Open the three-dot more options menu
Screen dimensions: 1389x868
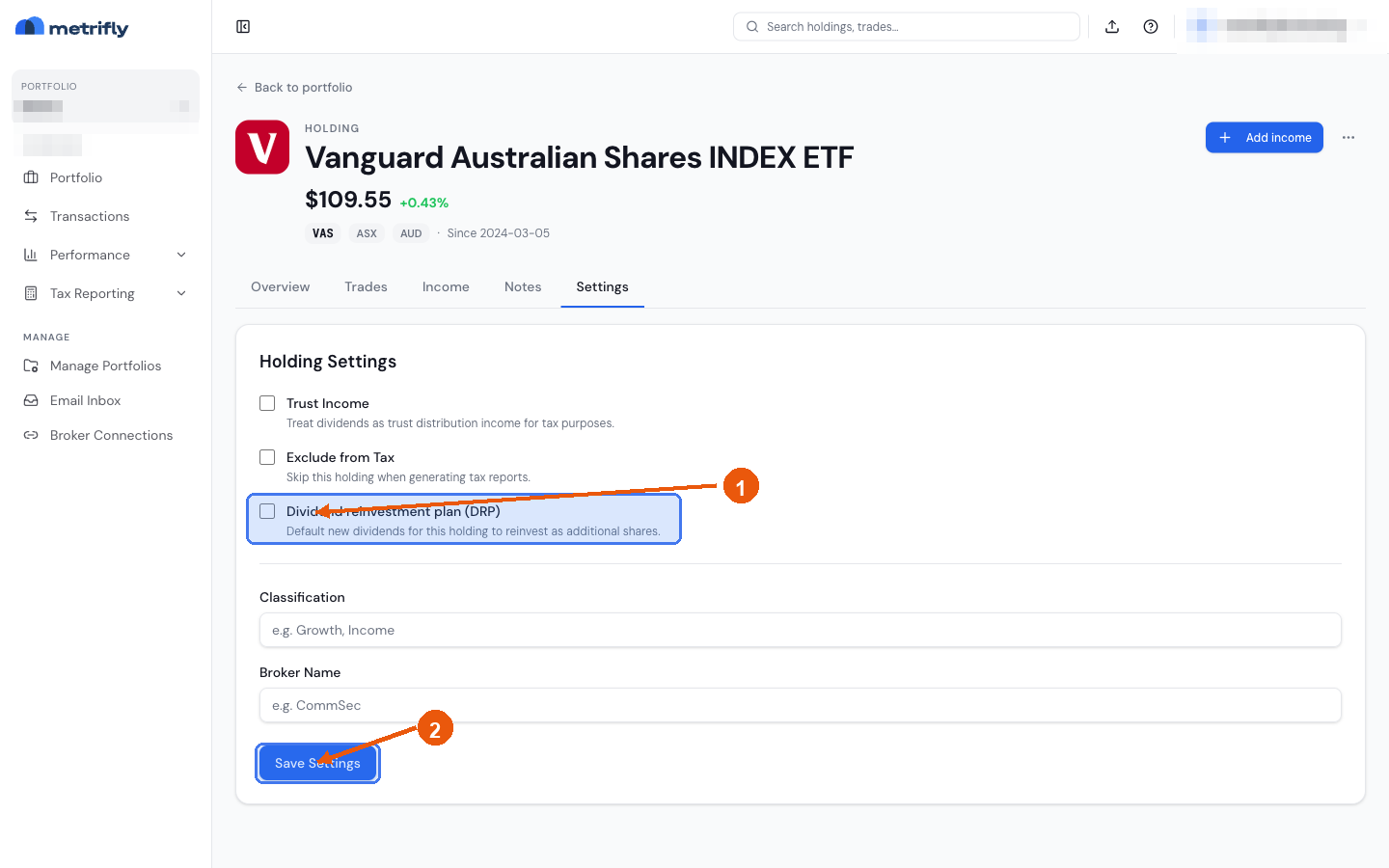click(1348, 138)
